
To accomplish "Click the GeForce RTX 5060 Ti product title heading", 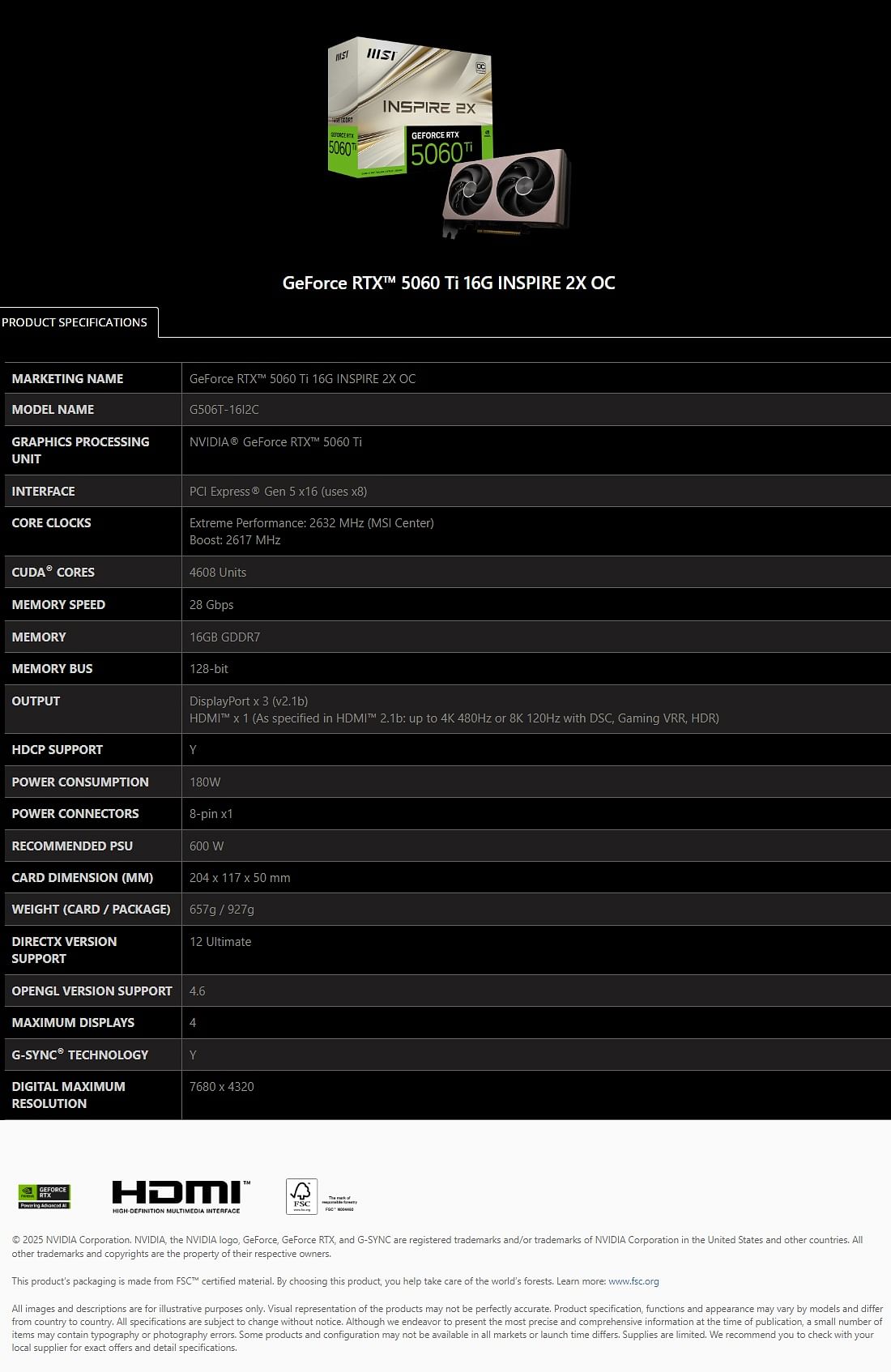I will pos(449,283).
